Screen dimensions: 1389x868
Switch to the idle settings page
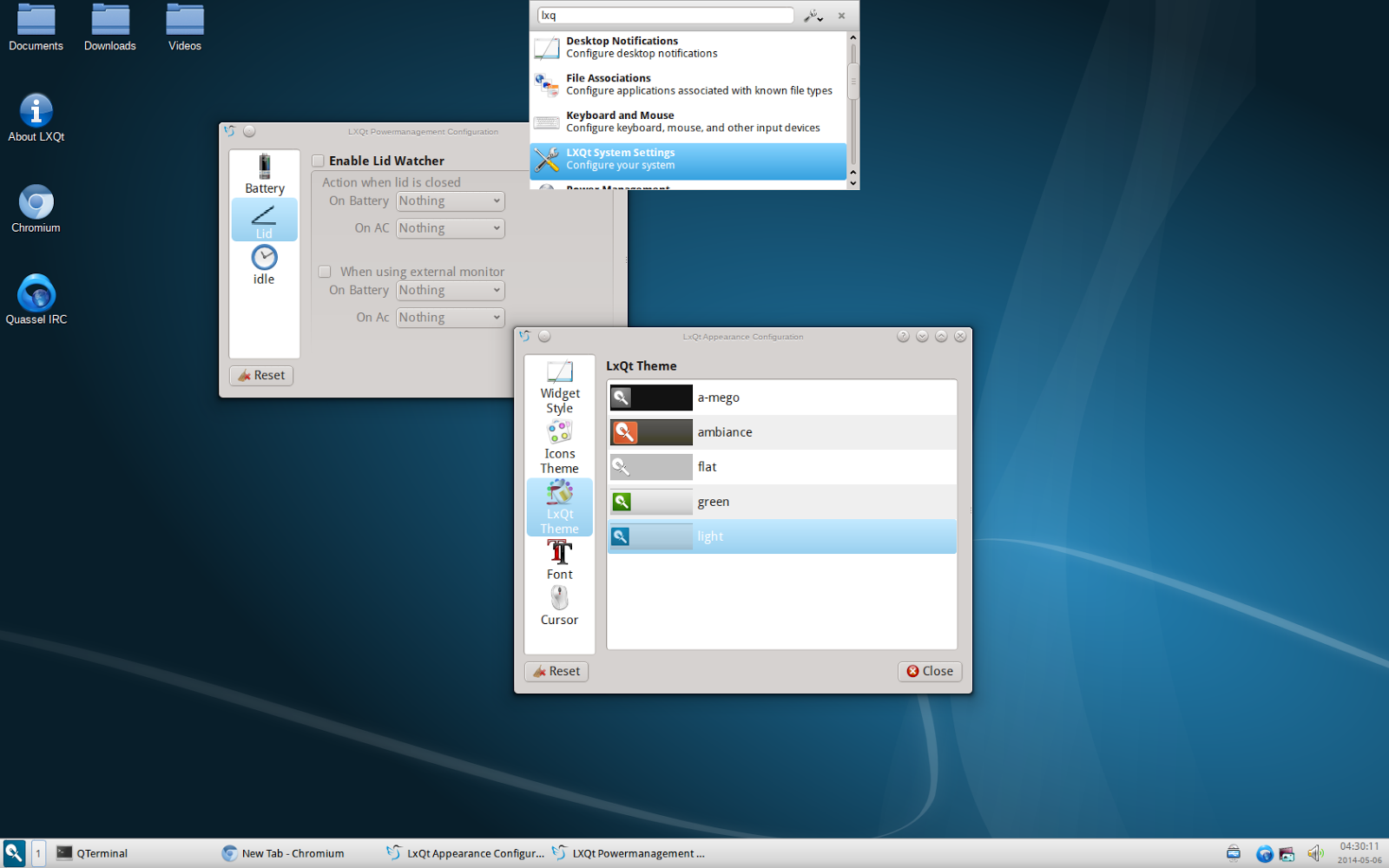coord(263,263)
